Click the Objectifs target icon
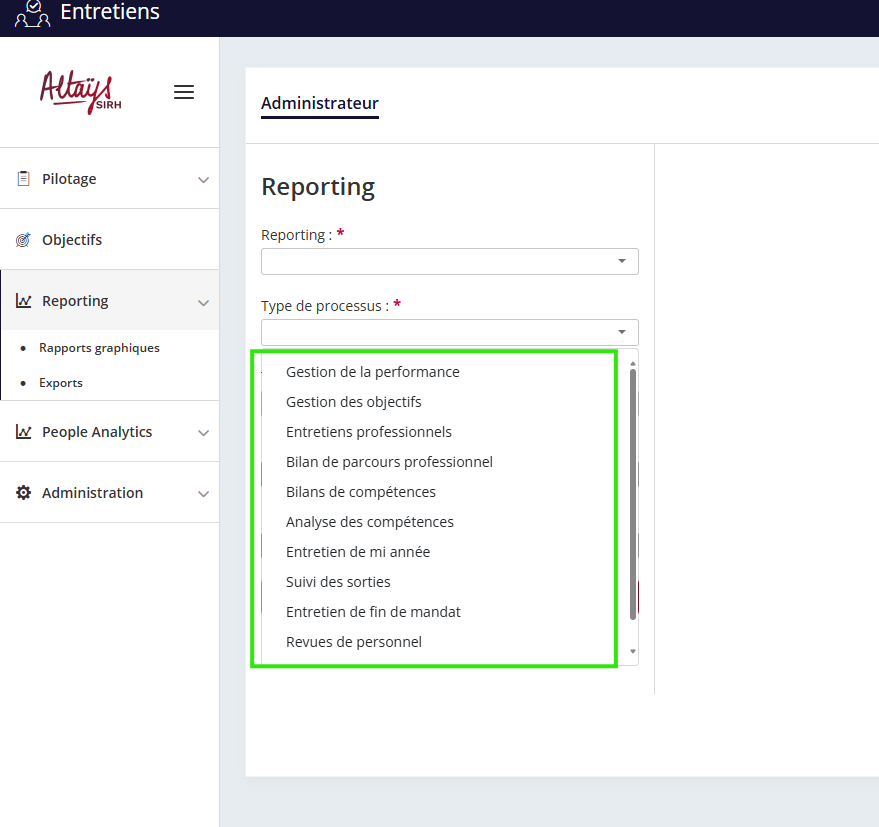Viewport: 879px width, 827px height. tap(23, 240)
